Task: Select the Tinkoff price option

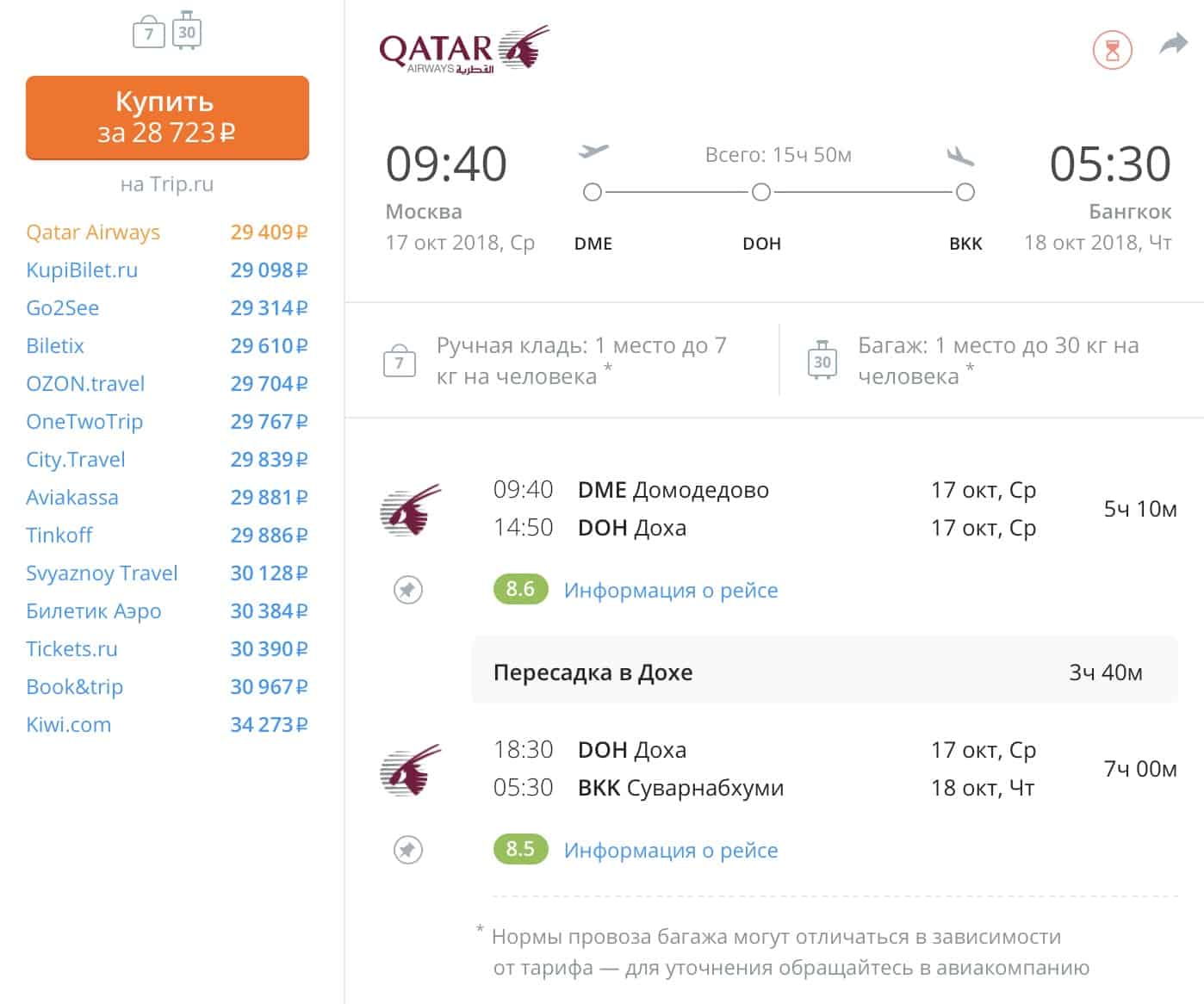Action: 59,536
